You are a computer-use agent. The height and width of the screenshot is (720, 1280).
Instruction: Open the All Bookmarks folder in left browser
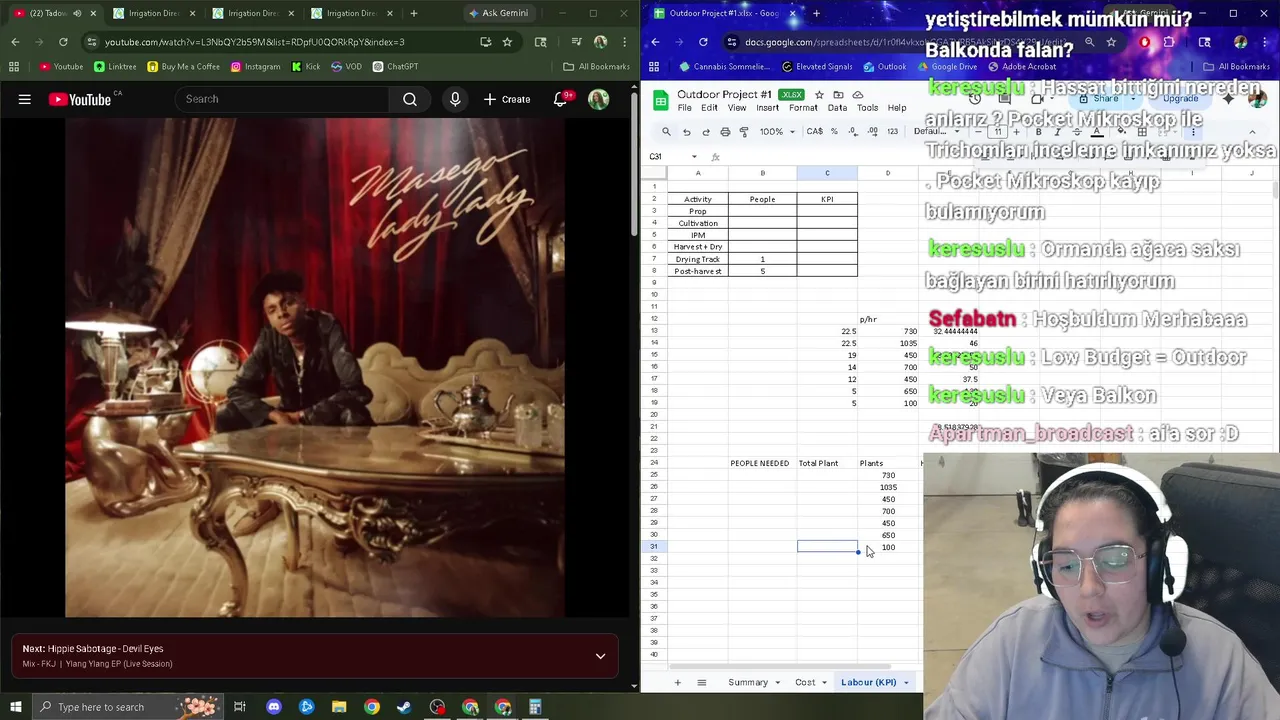596,66
